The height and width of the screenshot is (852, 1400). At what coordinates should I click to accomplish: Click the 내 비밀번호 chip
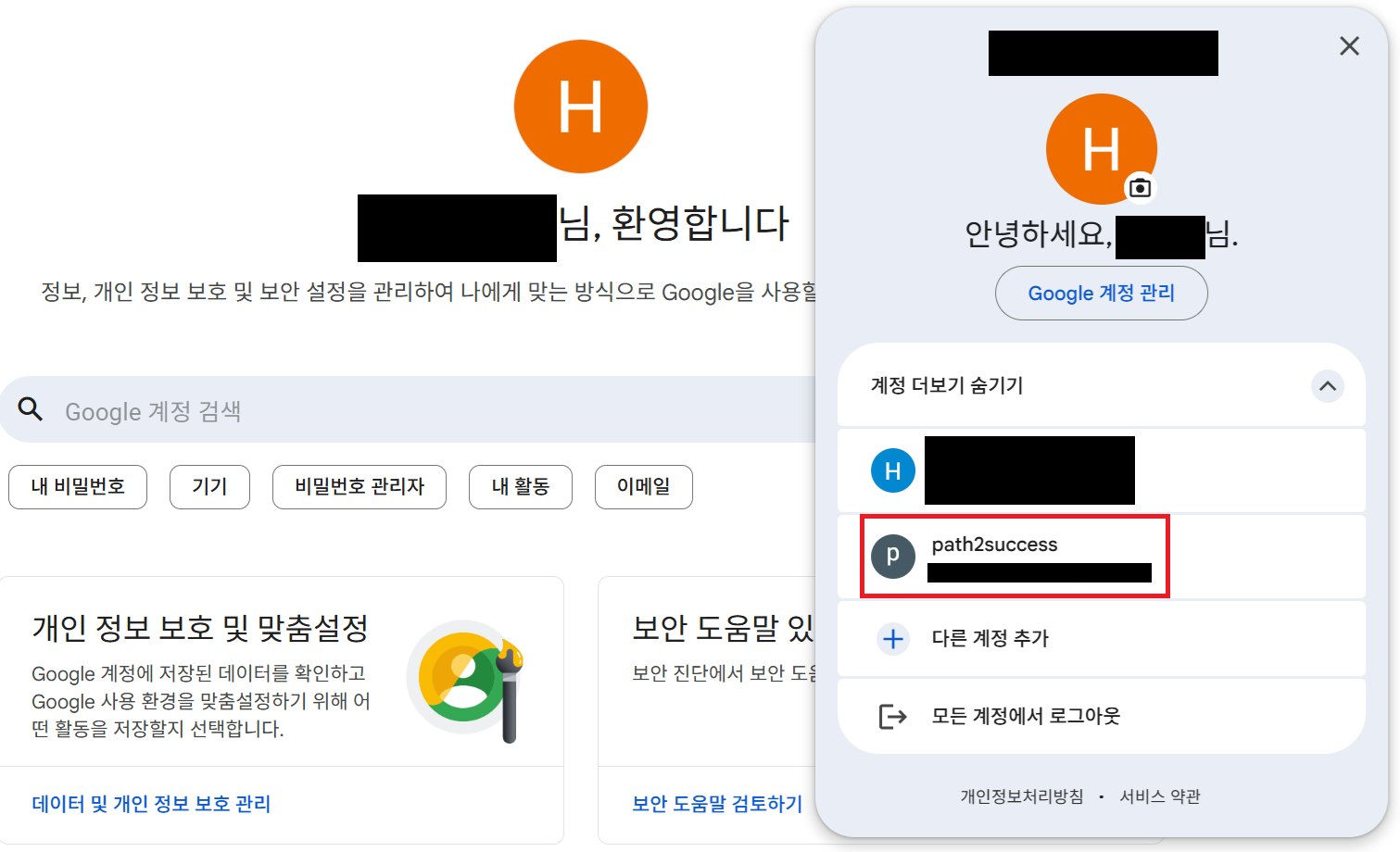tap(78, 487)
